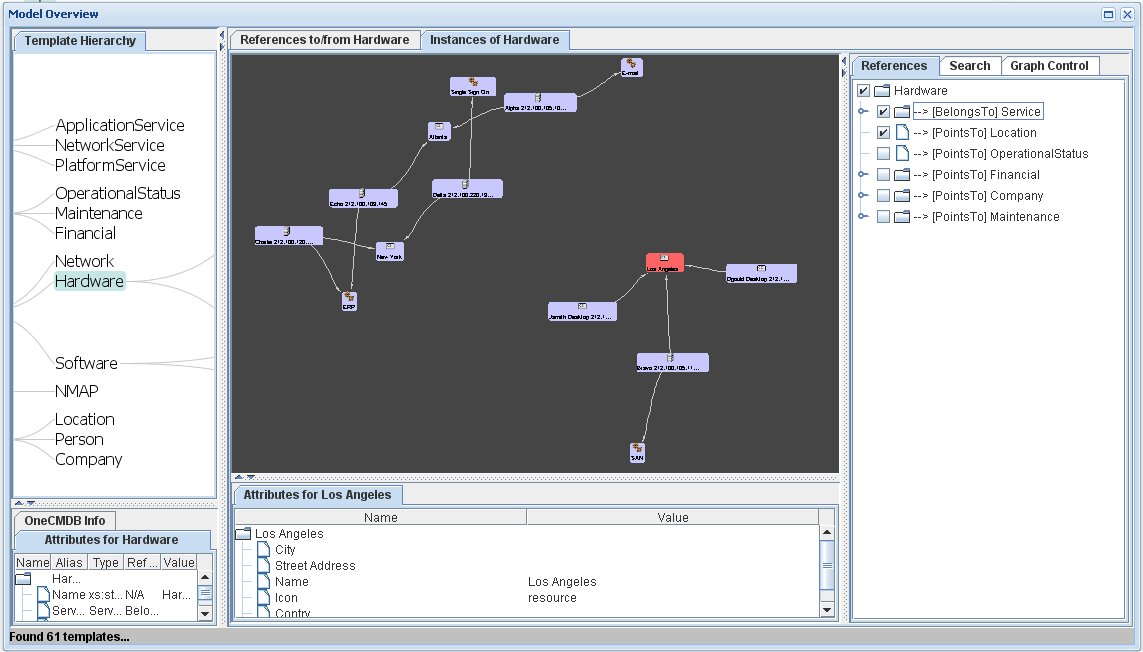Collapse the References side panel with divider arrow

pyautogui.click(x=844, y=73)
